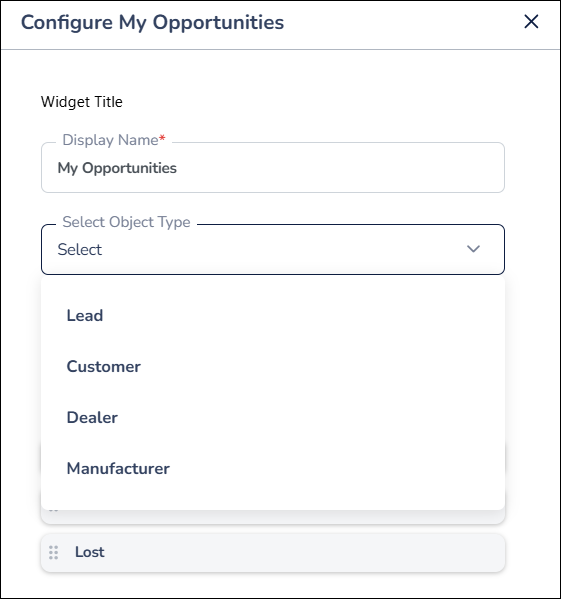Select the Lost stage row
Viewport: 561px width, 599px height.
tap(273, 553)
